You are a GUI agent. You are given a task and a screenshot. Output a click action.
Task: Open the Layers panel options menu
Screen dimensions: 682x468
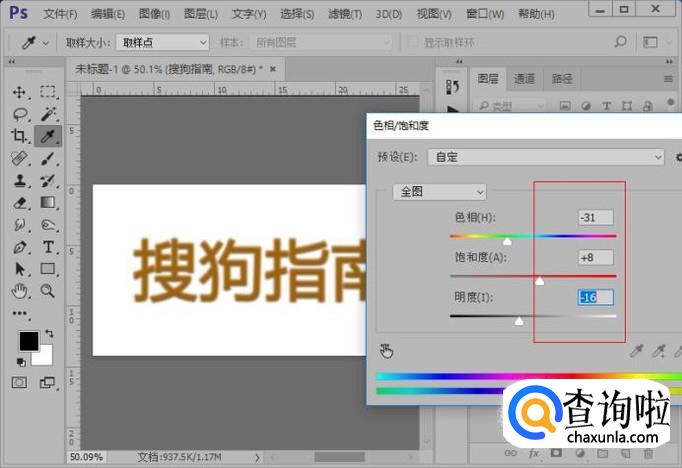coord(669,79)
